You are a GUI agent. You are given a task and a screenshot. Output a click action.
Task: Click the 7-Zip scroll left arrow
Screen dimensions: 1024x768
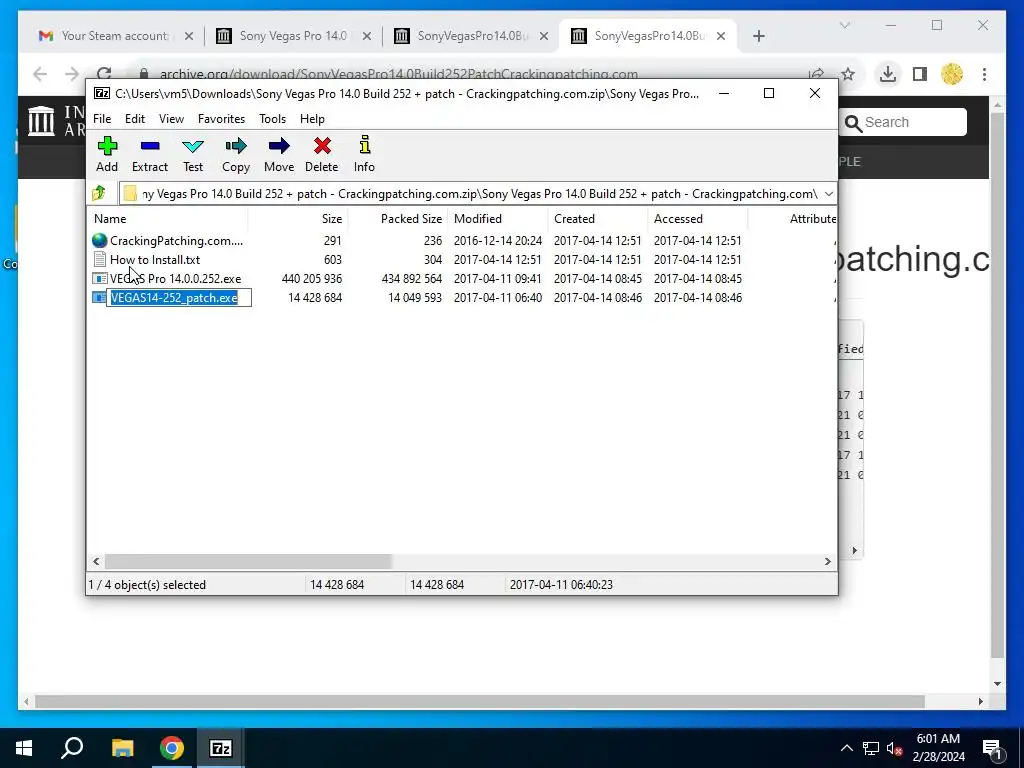click(96, 562)
